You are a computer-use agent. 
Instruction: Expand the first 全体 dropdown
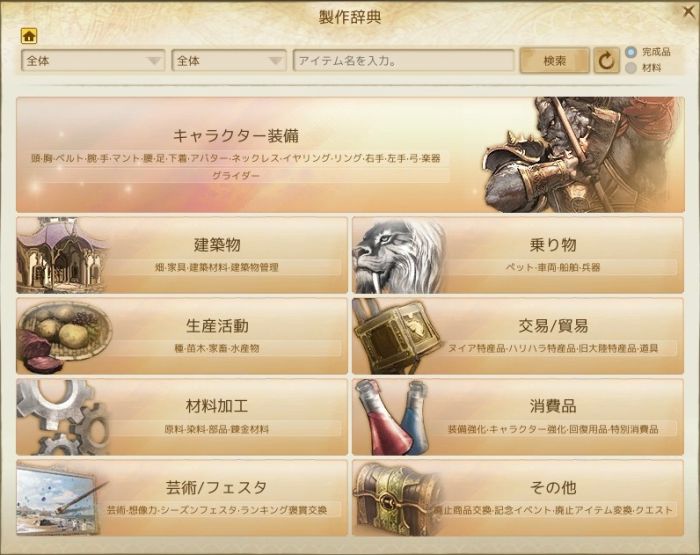[x=93, y=60]
